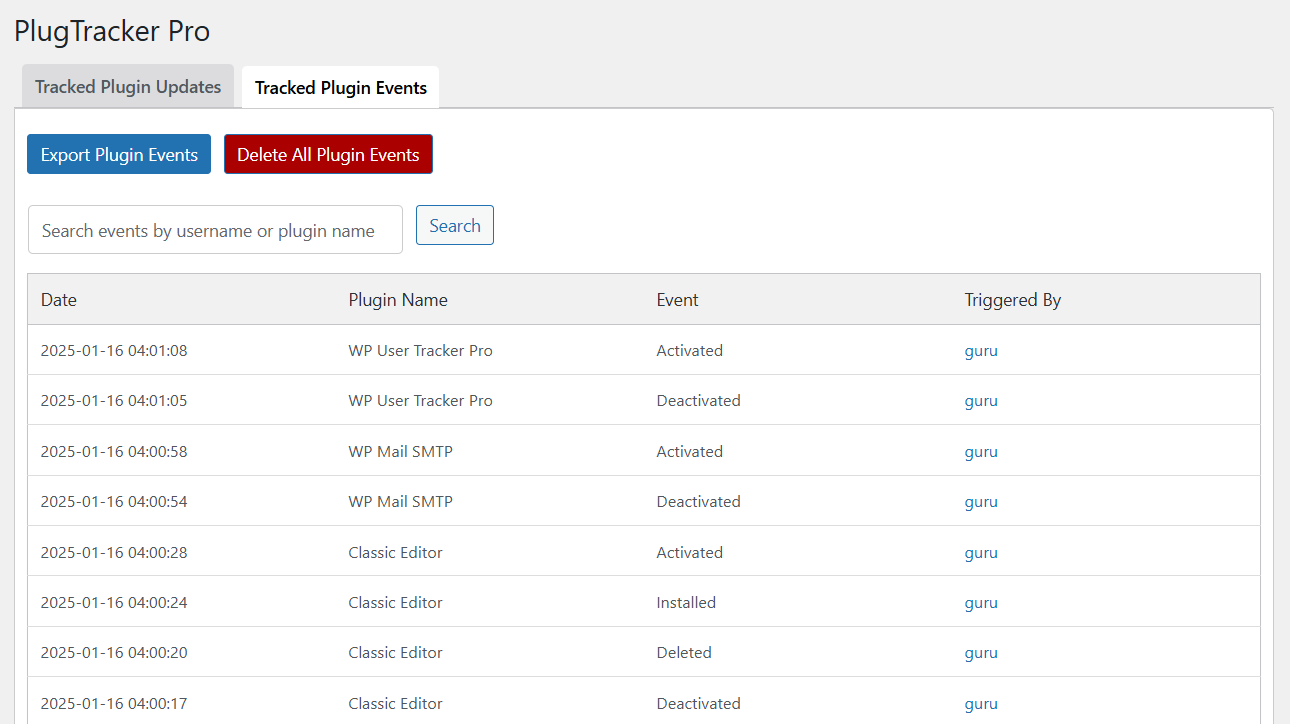Click guru link for Classic Editor Installed event
Image resolution: width=1290 pixels, height=724 pixels.
[x=981, y=603]
